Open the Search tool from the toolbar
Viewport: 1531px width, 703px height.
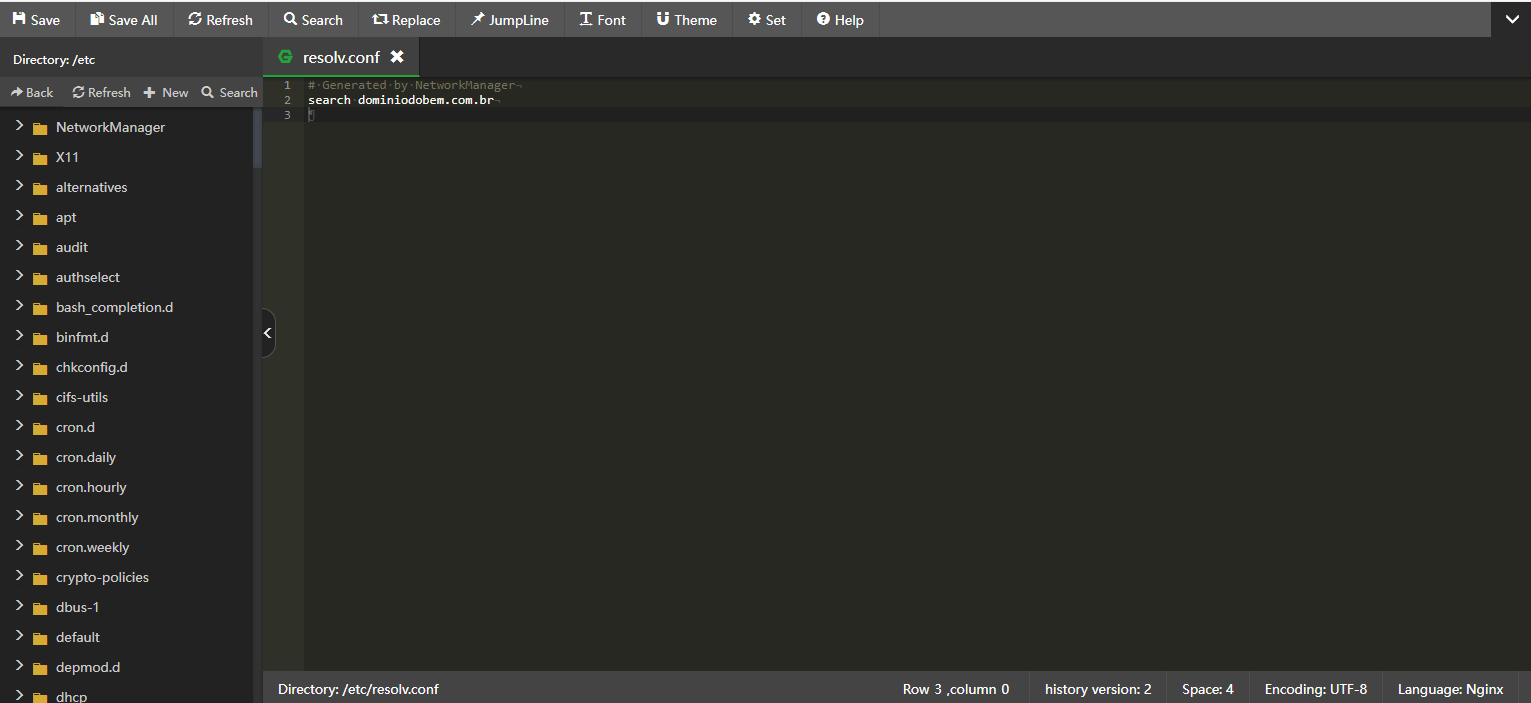[x=290, y=19]
